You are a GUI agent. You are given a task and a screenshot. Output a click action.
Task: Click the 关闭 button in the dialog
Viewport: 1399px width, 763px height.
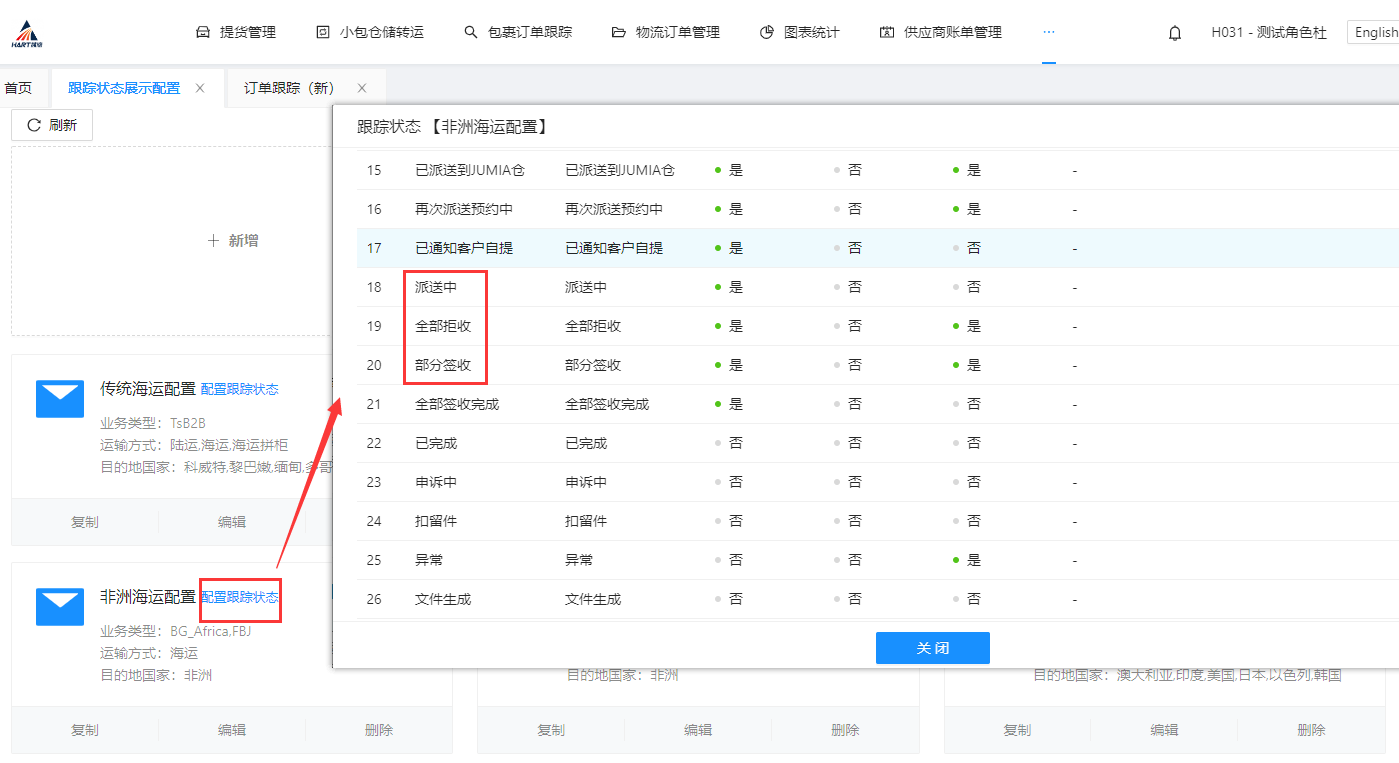tap(932, 648)
